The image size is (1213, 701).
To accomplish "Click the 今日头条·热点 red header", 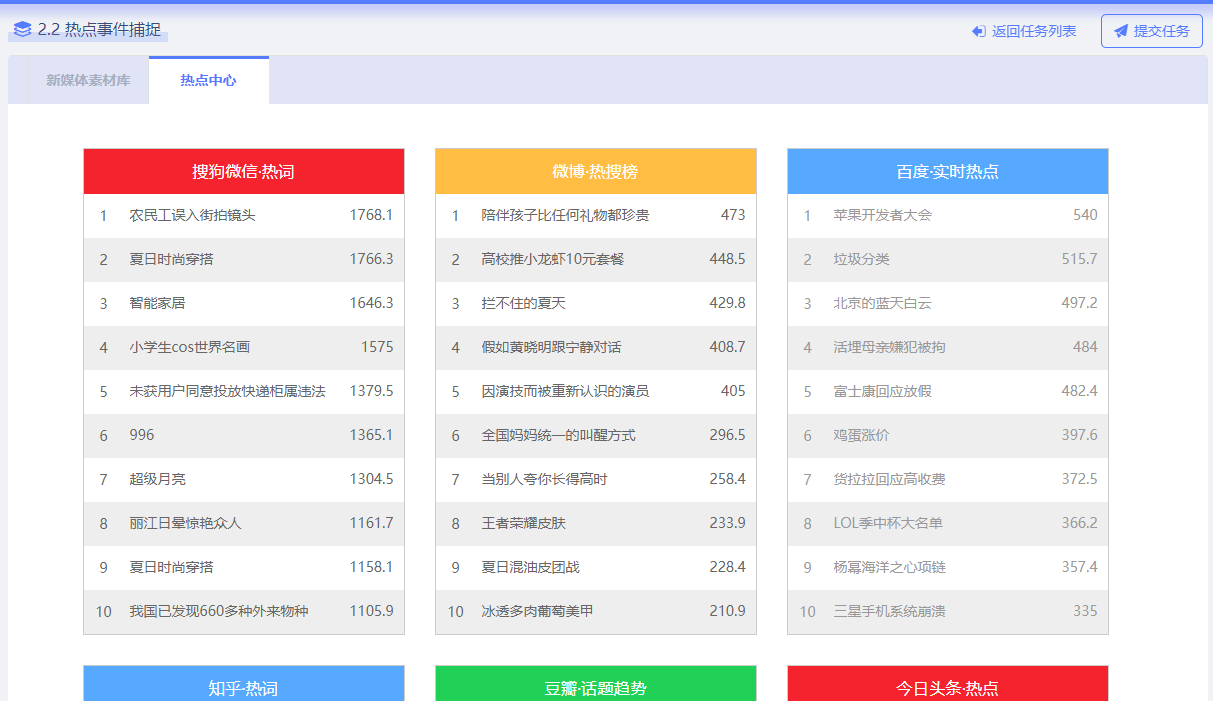I will pos(948,684).
